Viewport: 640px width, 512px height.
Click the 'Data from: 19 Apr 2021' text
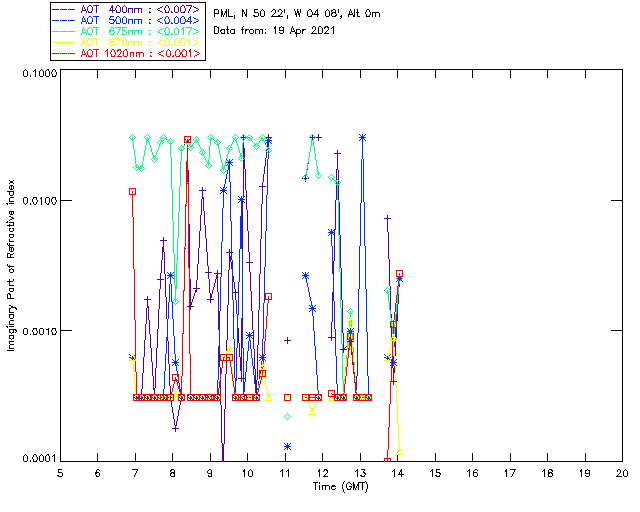274,30
